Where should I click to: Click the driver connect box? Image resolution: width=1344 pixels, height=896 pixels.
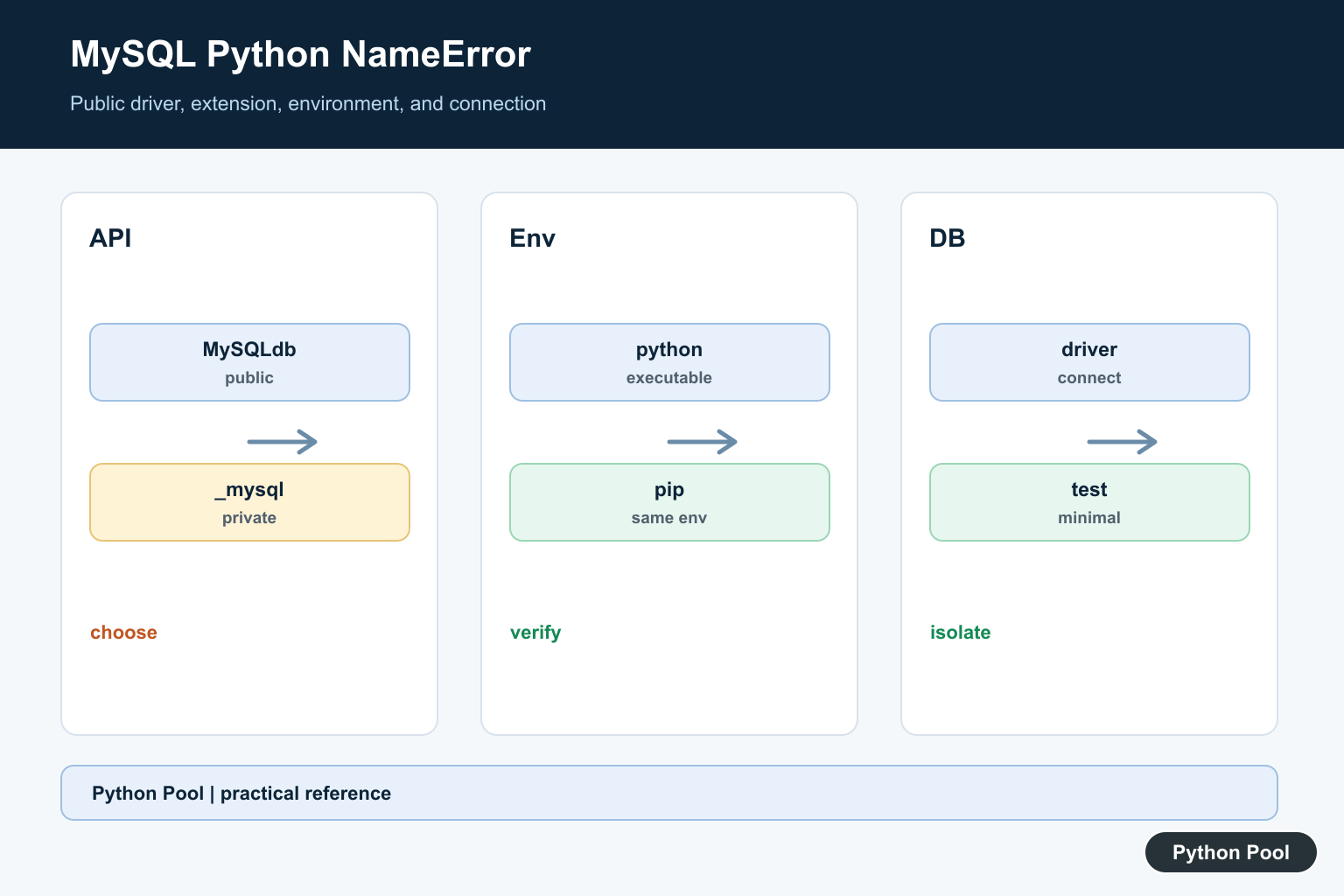click(1089, 362)
